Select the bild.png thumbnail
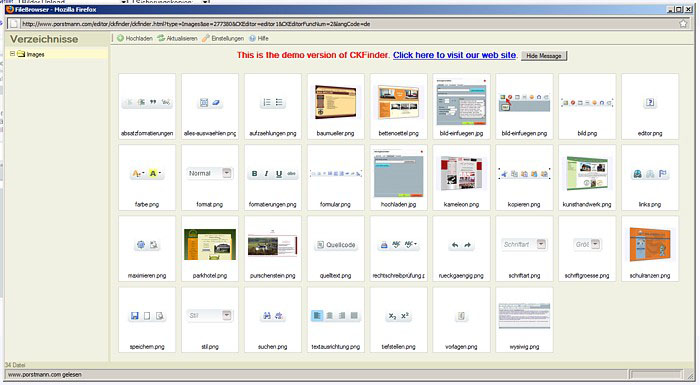Screen dimensions: 700x385 coord(587,106)
